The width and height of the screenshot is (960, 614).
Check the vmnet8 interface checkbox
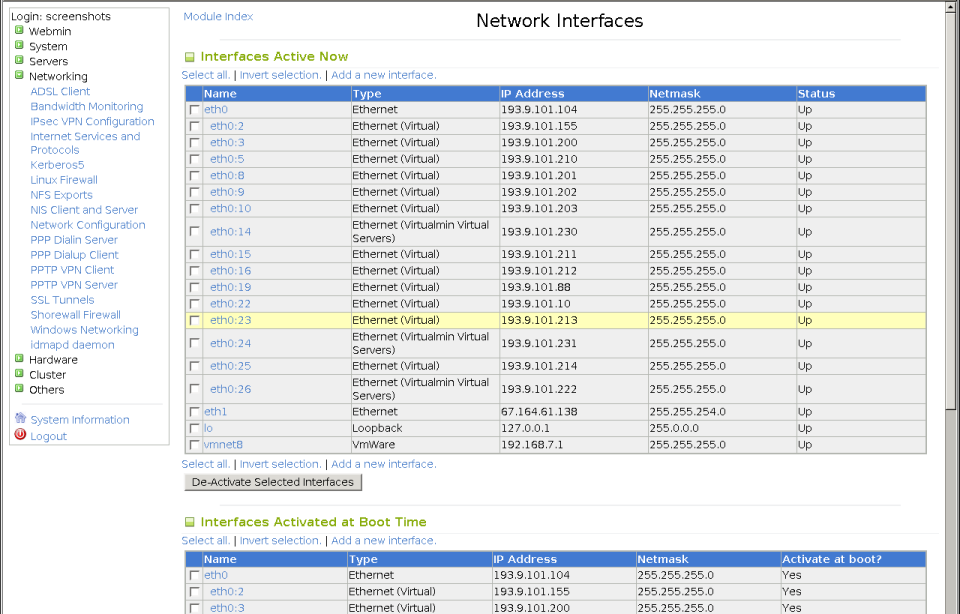click(x=194, y=445)
